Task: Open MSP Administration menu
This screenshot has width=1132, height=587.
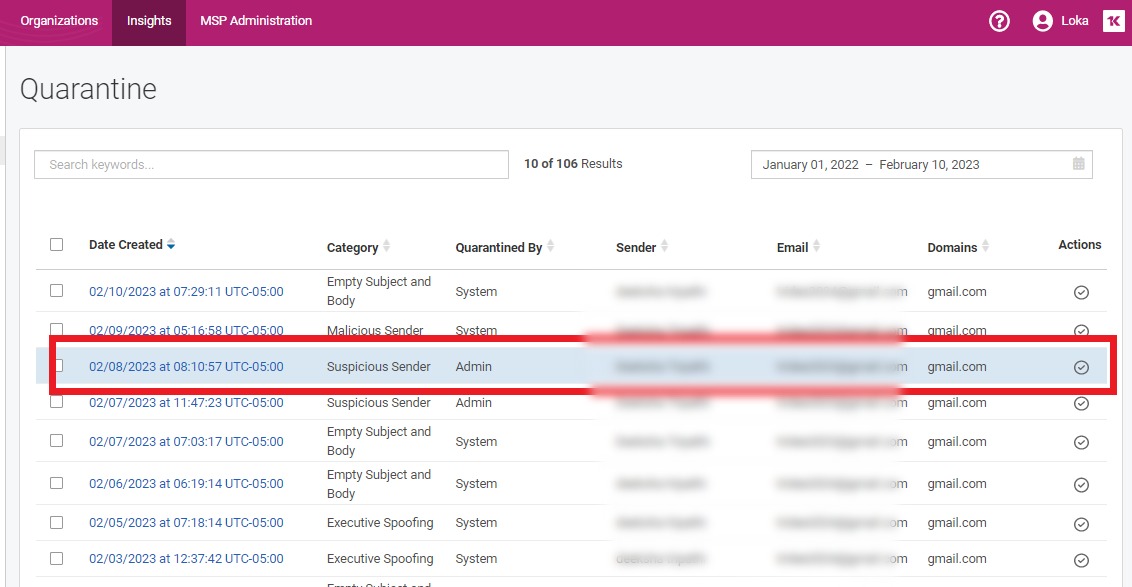Action: click(x=256, y=21)
